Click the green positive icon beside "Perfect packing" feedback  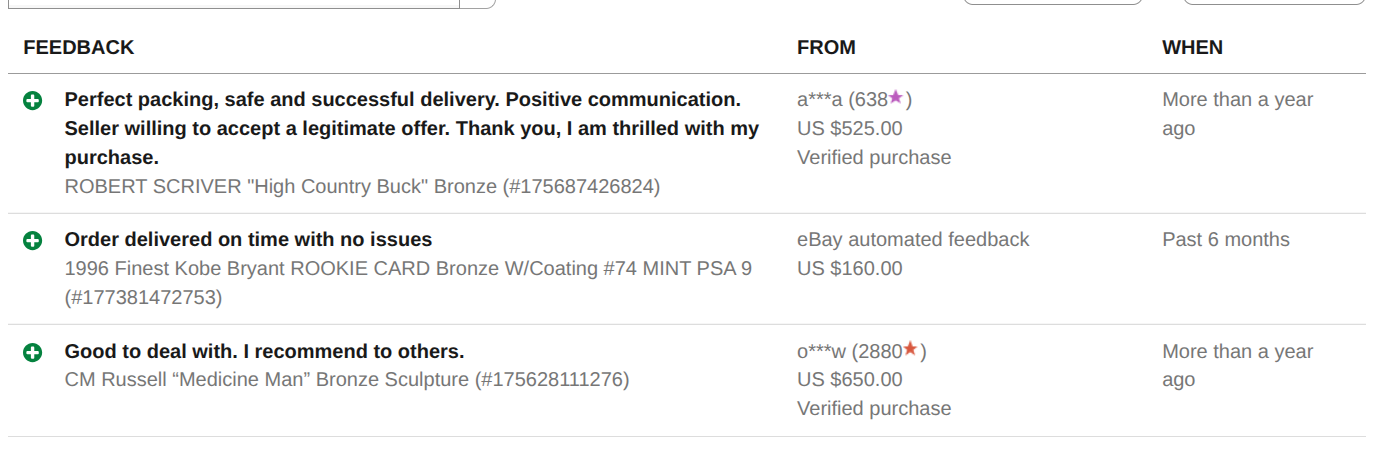pyautogui.click(x=33, y=100)
